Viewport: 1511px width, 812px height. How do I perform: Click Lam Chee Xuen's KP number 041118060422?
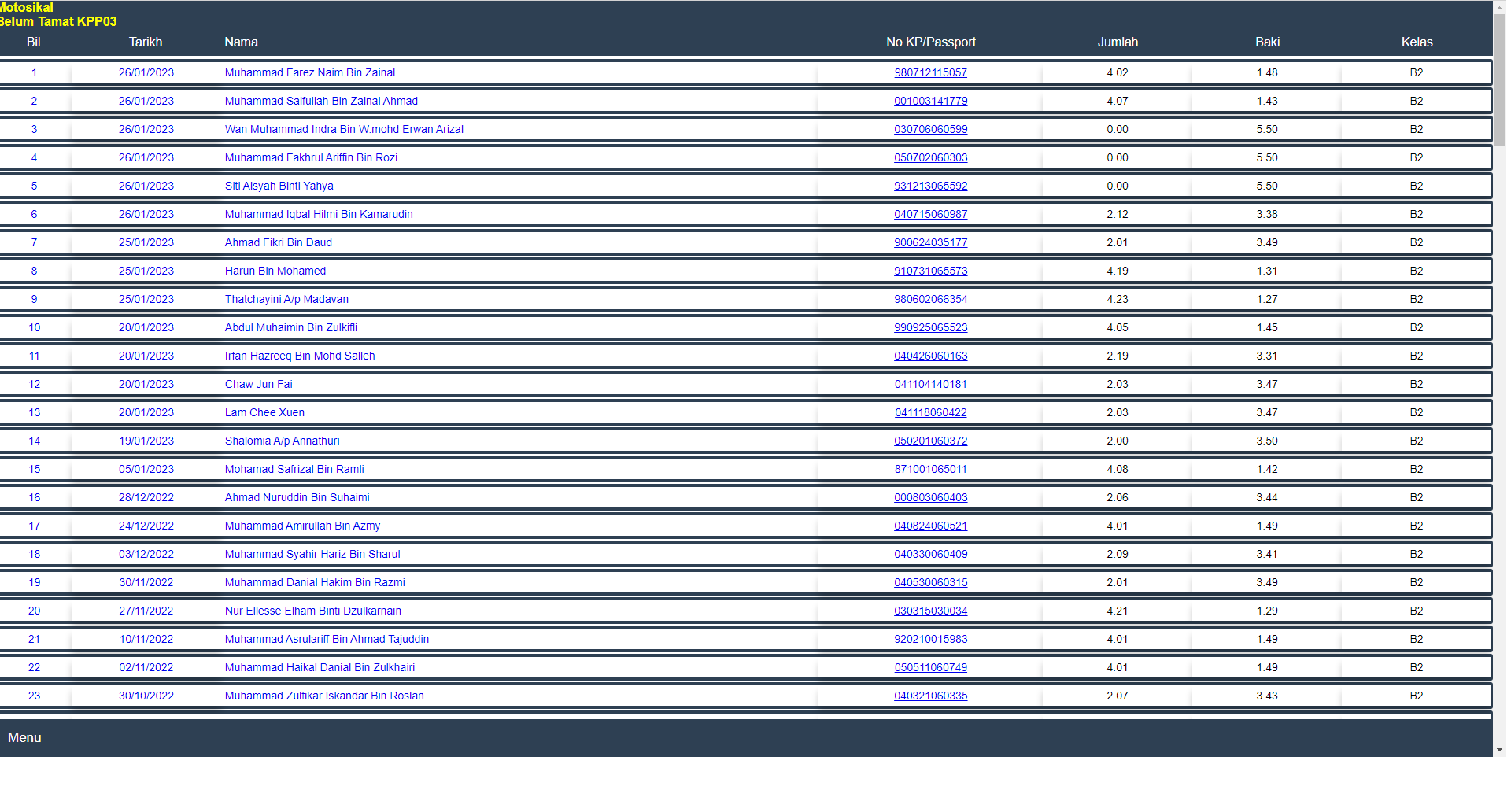click(930, 412)
